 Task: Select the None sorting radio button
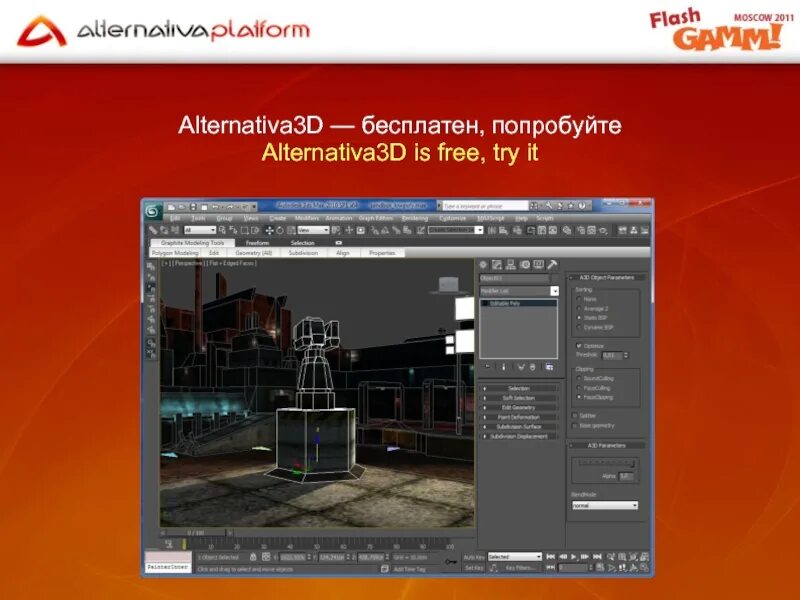click(579, 299)
